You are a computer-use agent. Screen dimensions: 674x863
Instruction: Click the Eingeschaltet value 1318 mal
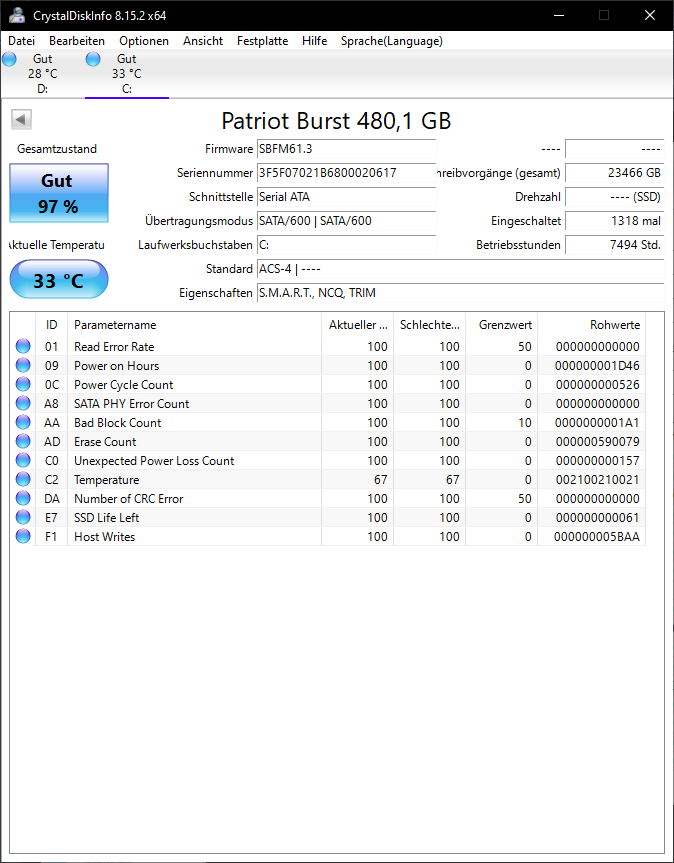[615, 221]
